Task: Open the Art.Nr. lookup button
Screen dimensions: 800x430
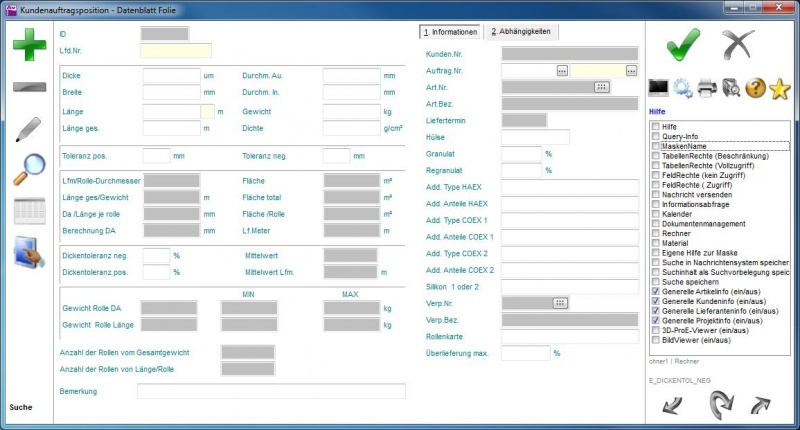Action: (601, 87)
